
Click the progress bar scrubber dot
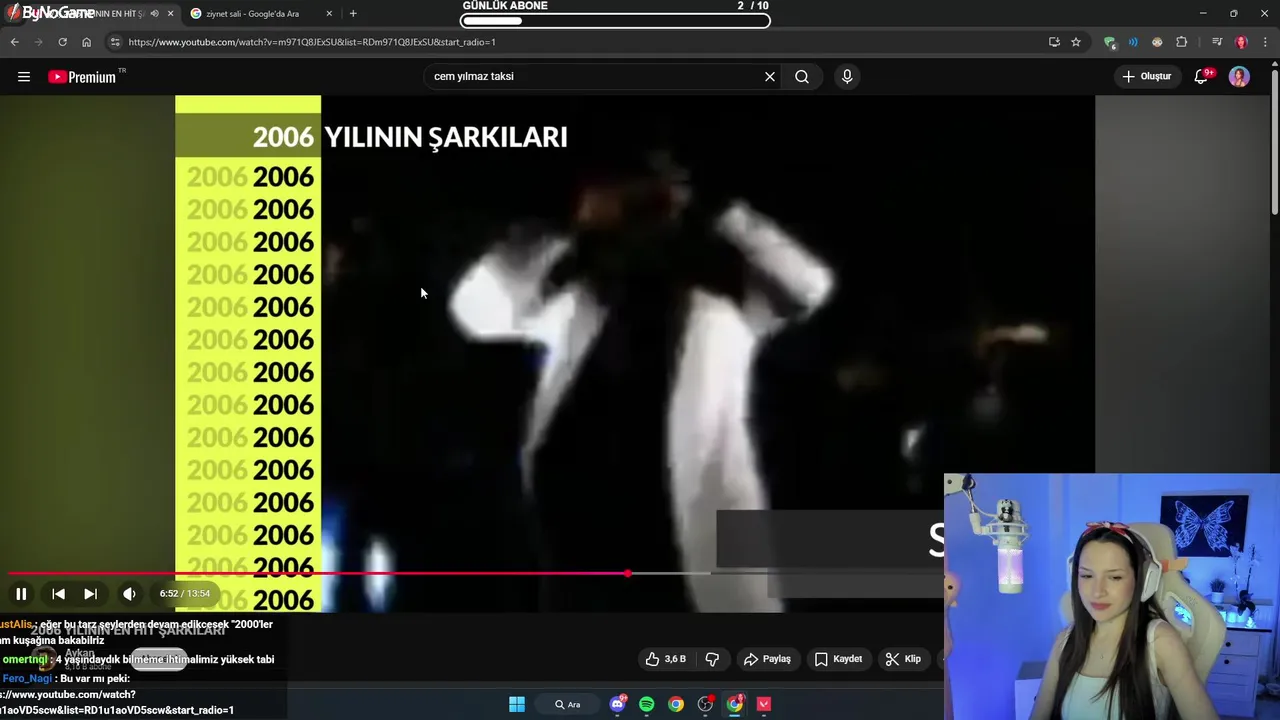point(627,573)
